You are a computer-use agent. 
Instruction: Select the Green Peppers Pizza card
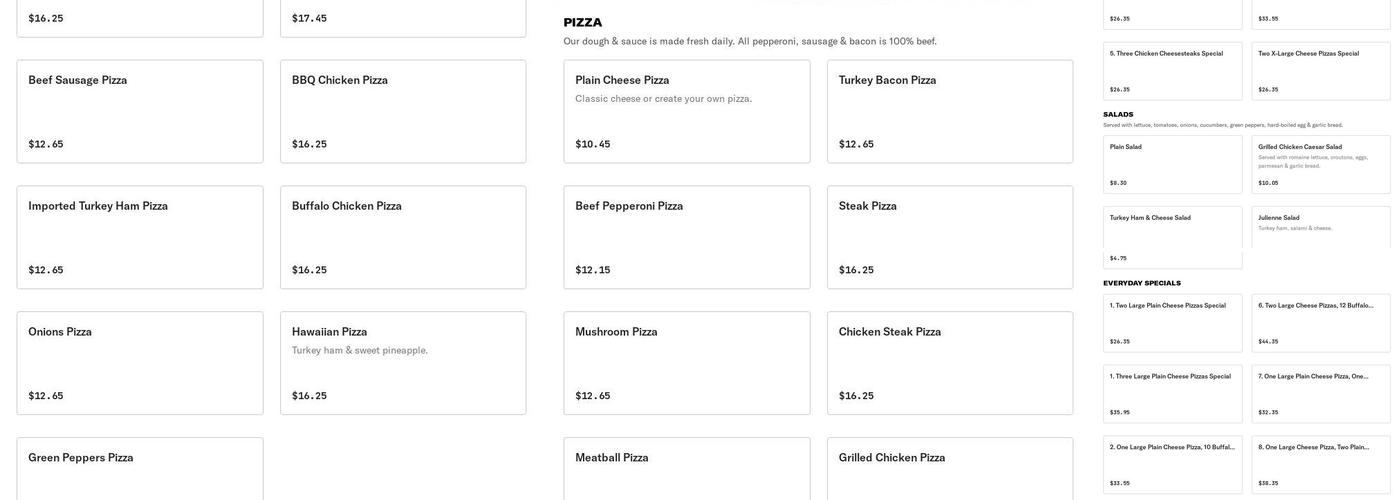pos(140,468)
